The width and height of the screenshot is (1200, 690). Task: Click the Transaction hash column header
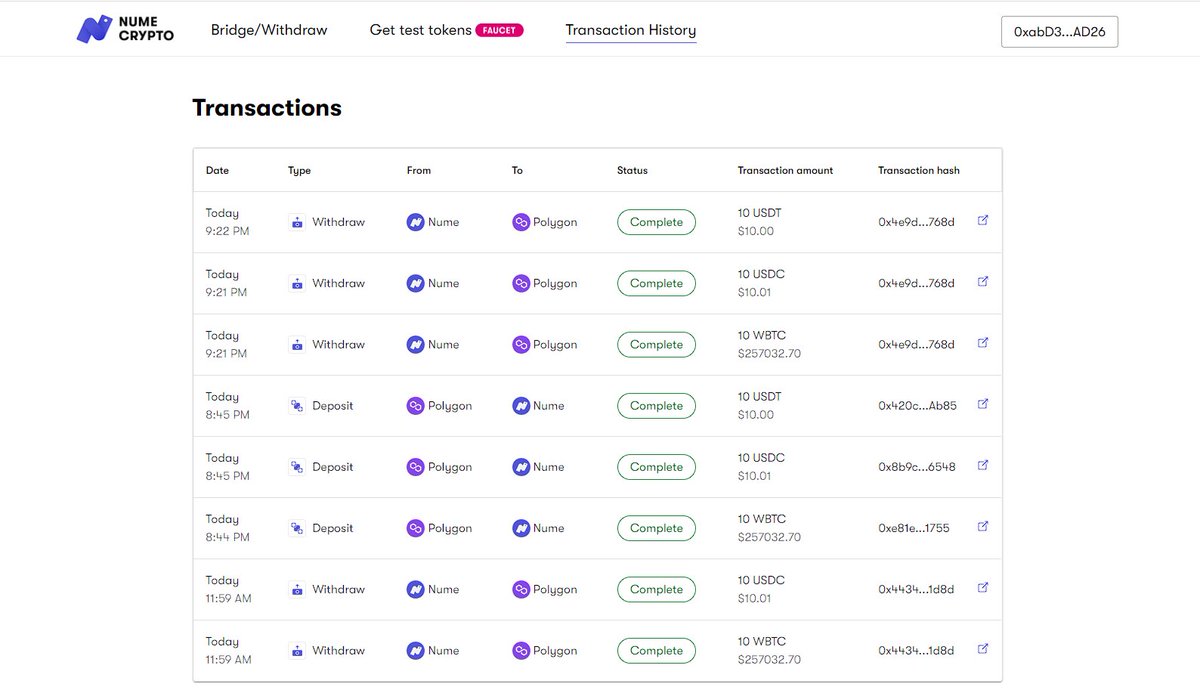point(919,170)
